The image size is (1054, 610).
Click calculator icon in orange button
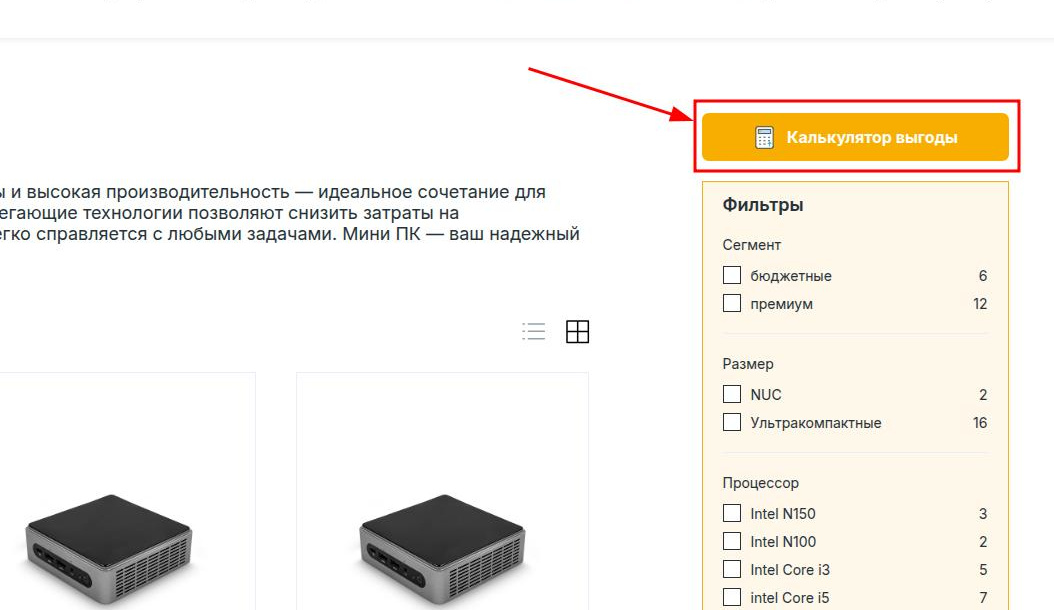pyautogui.click(x=764, y=137)
